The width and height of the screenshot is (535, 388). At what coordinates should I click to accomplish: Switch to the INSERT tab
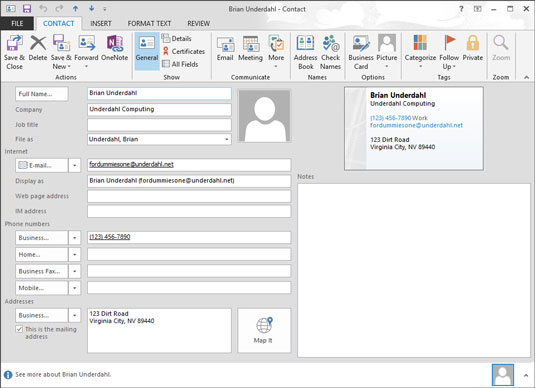(x=101, y=23)
